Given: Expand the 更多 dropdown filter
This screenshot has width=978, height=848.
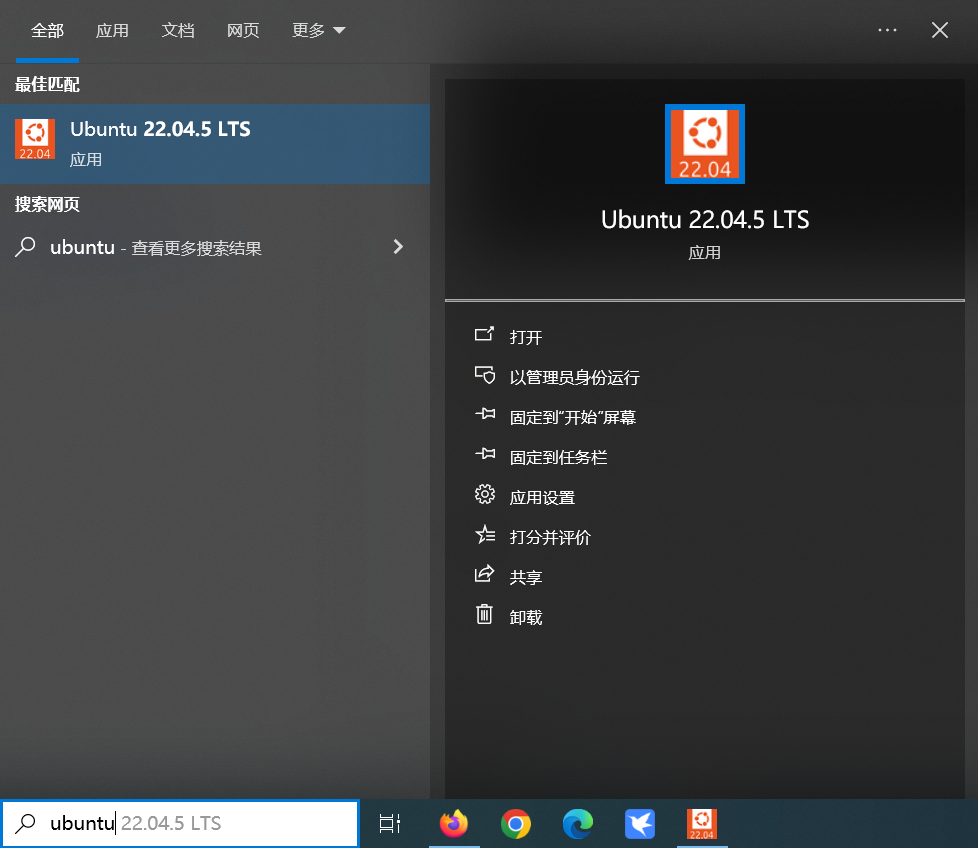Looking at the screenshot, I should pyautogui.click(x=318, y=30).
